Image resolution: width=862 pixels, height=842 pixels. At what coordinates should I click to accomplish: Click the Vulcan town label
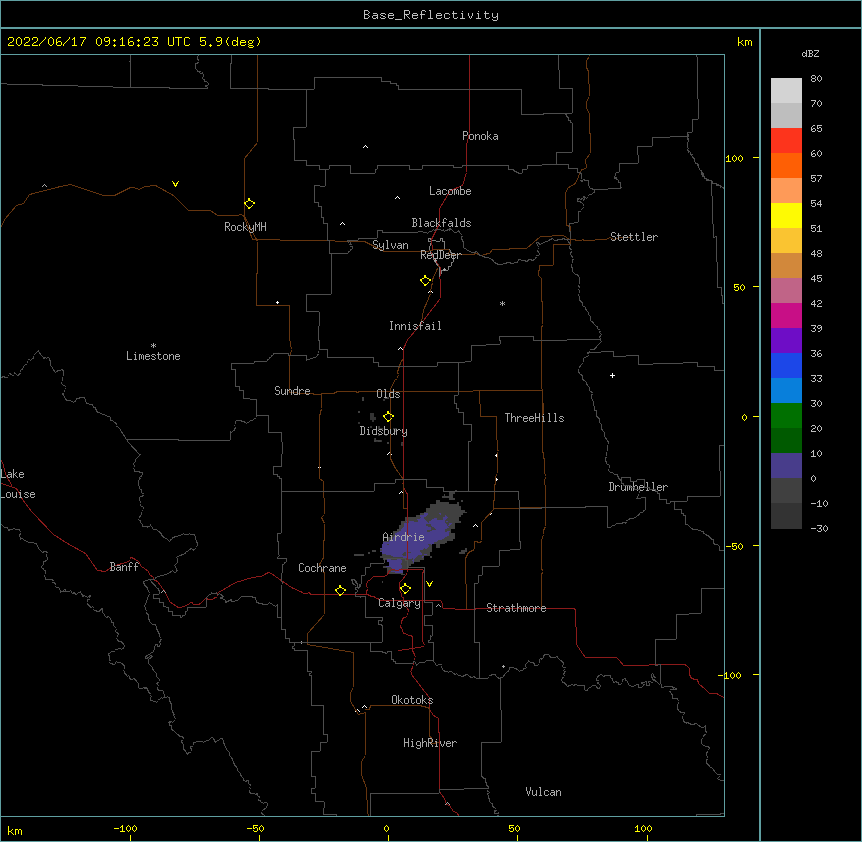pos(543,792)
